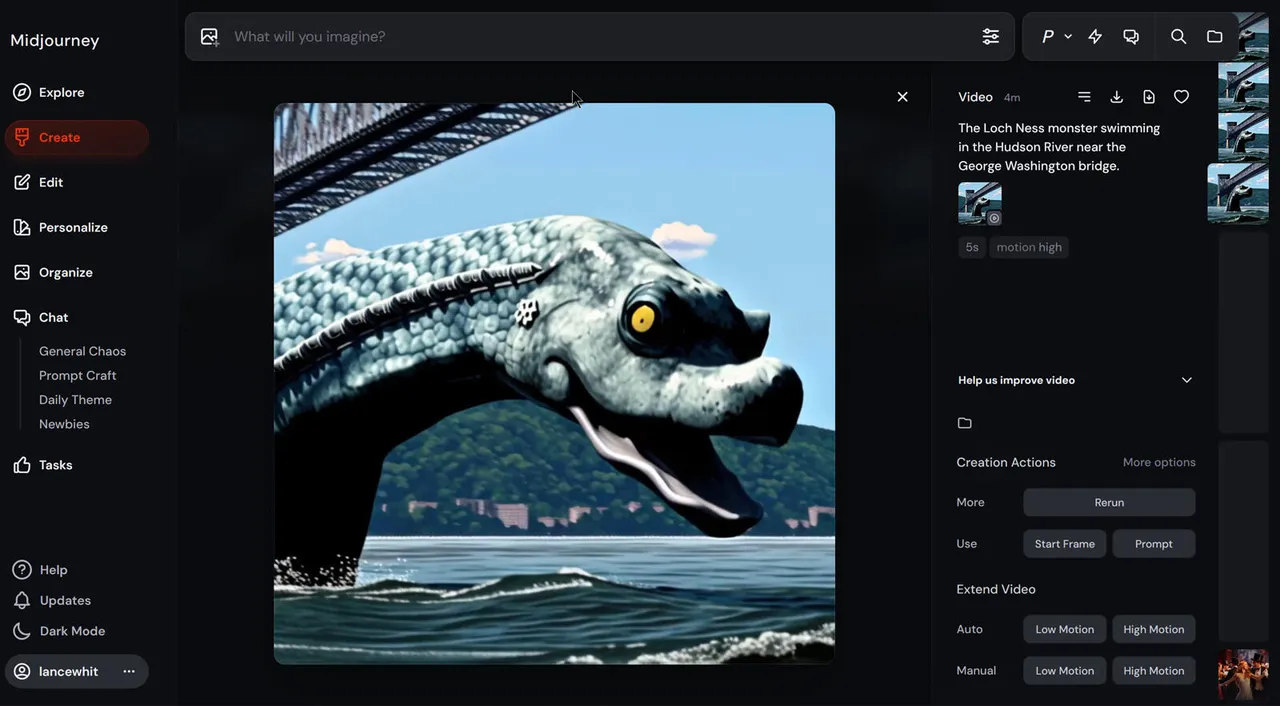Expand the Help us improve video section
Image resolution: width=1280 pixels, height=706 pixels.
tap(1186, 380)
